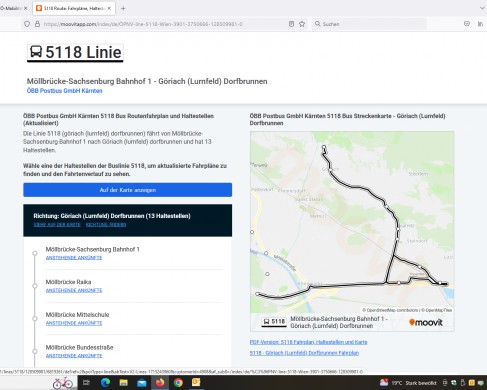Image resolution: width=487 pixels, height=390 pixels.
Task: Select the Möllbrücke Mittelschule stop name
Action: pyautogui.click(x=77, y=315)
